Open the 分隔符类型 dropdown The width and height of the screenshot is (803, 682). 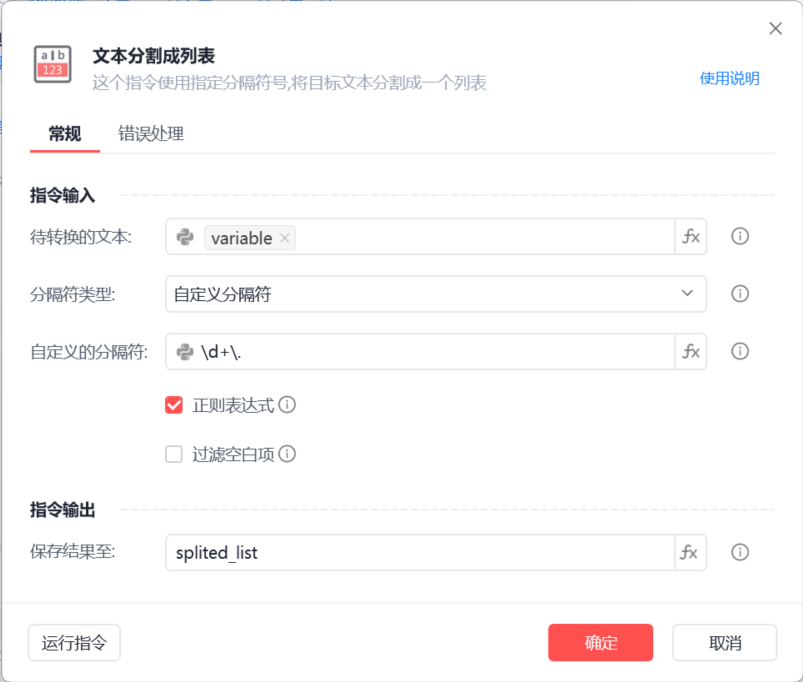tap(436, 294)
